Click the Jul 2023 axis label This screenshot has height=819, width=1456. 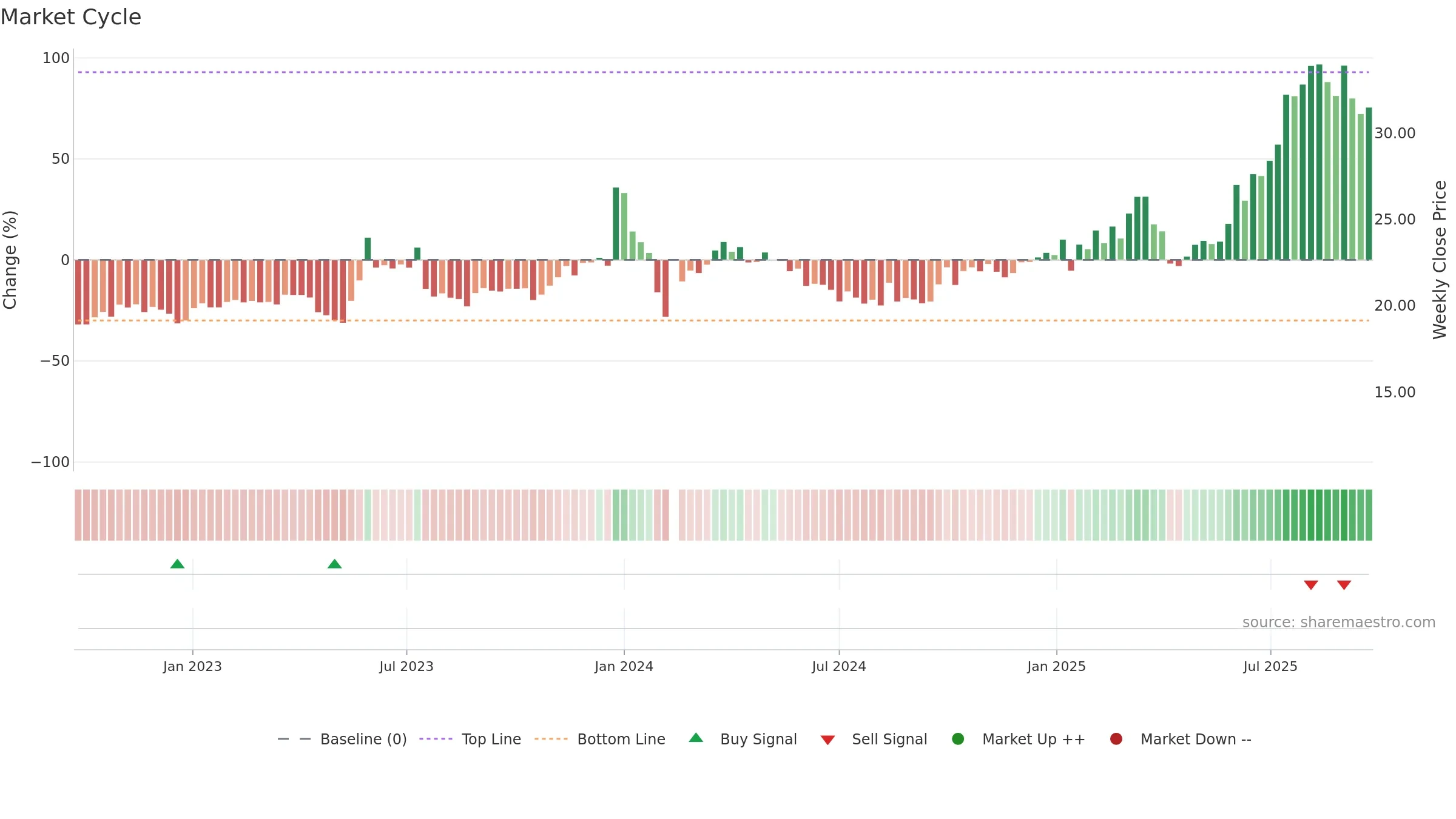click(406, 667)
